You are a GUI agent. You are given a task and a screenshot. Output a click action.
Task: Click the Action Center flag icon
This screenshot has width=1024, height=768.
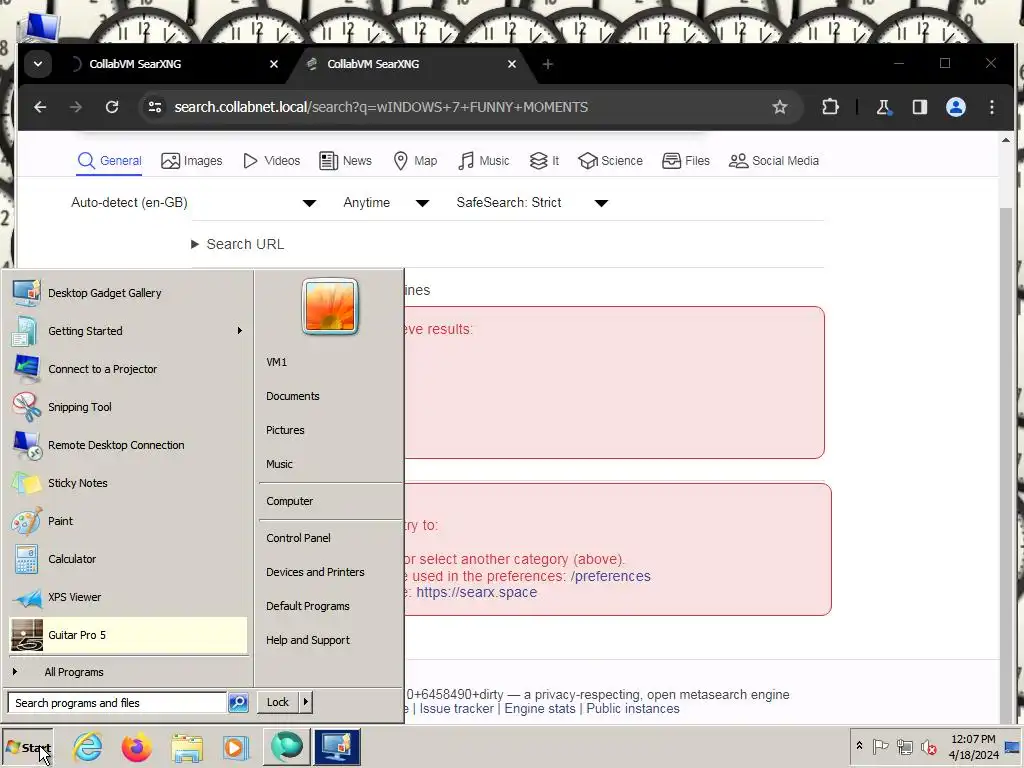click(x=880, y=746)
